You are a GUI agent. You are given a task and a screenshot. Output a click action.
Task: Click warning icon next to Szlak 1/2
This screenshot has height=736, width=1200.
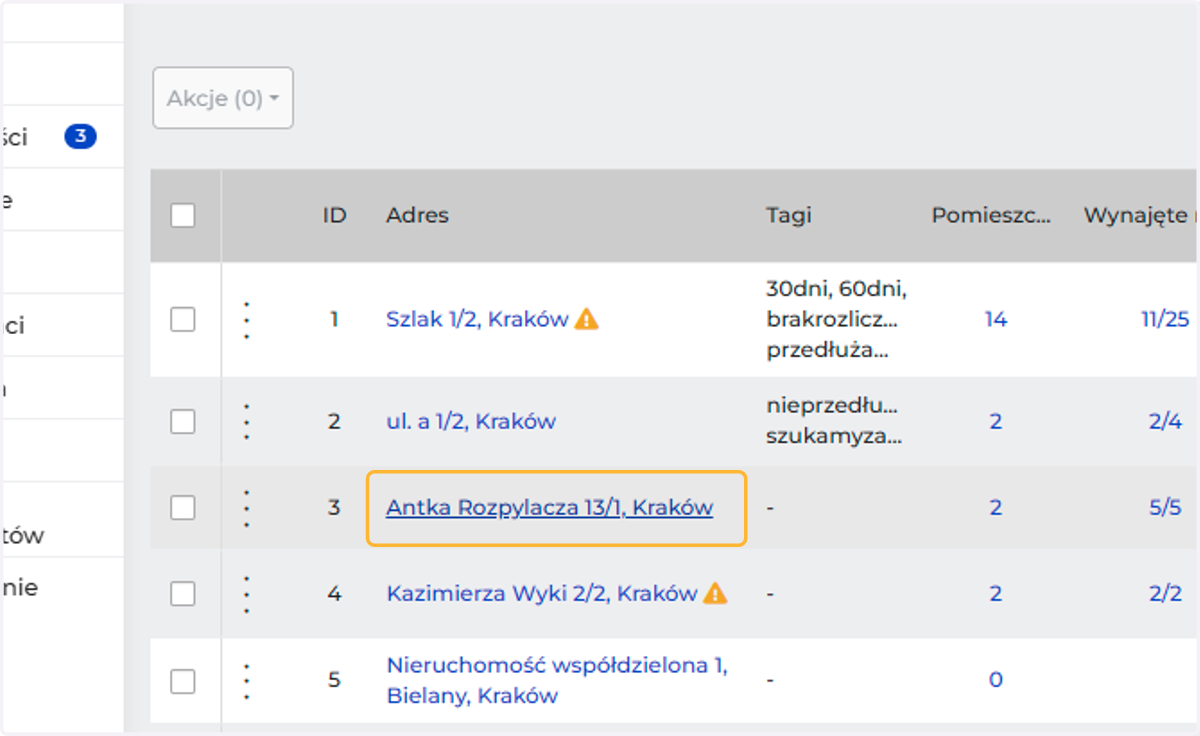point(587,319)
